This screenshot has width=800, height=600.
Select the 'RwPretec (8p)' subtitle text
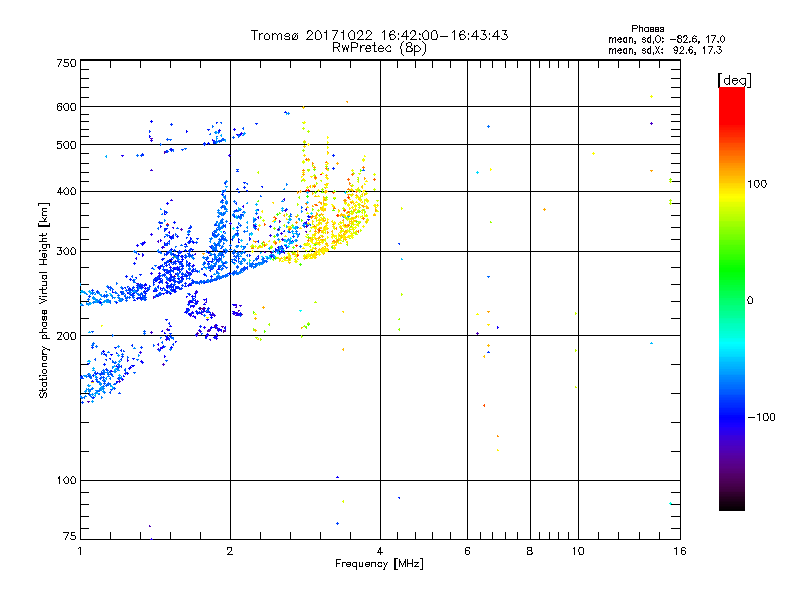[379, 48]
